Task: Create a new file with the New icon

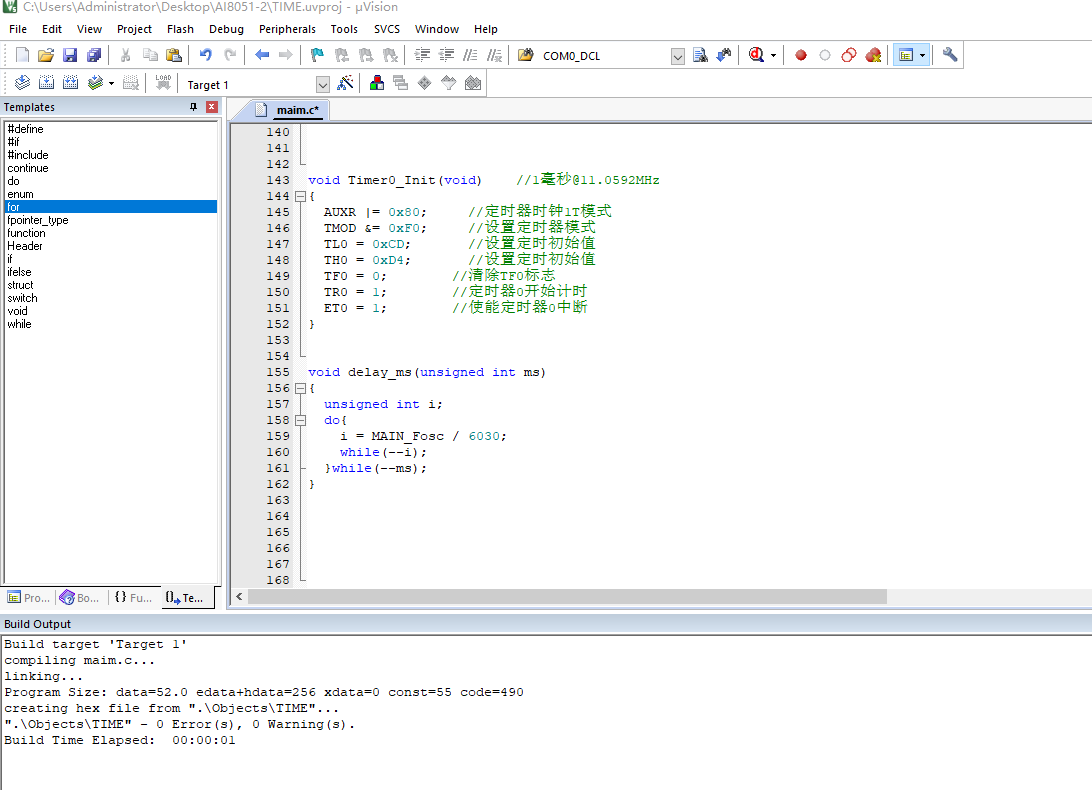Action: (x=22, y=55)
